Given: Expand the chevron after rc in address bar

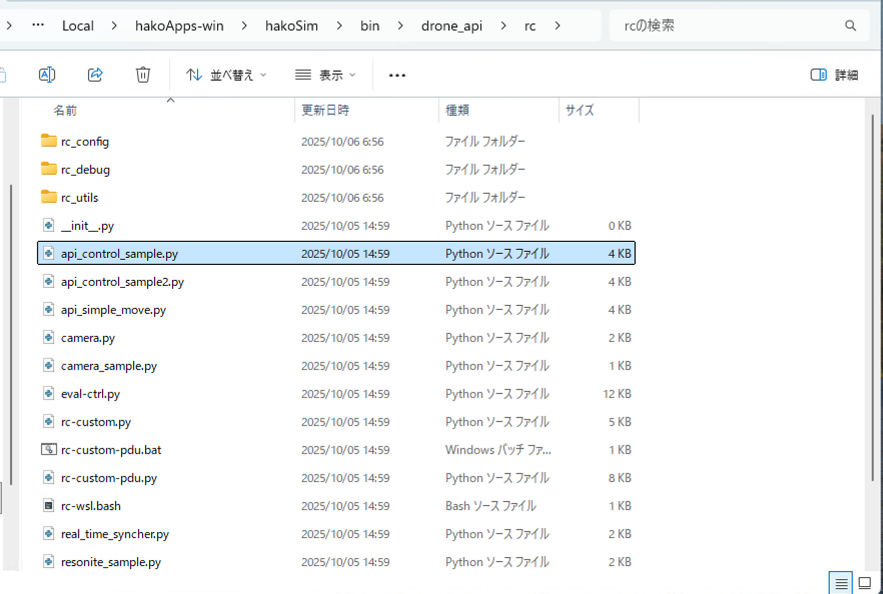Looking at the screenshot, I should click(x=557, y=26).
